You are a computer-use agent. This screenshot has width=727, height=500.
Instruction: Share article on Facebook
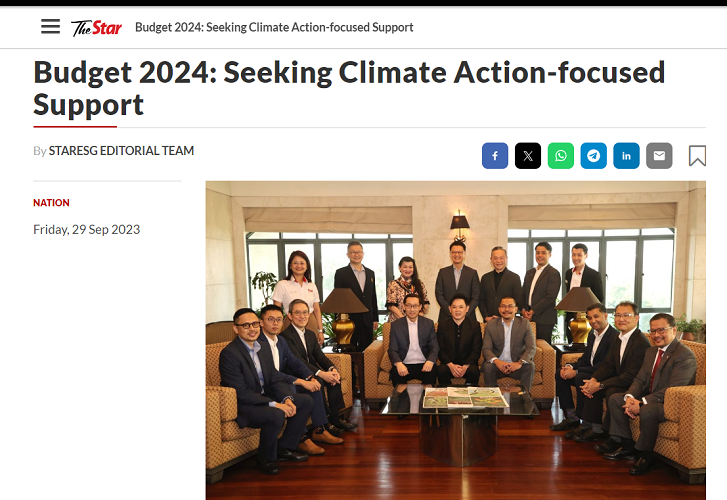click(495, 156)
